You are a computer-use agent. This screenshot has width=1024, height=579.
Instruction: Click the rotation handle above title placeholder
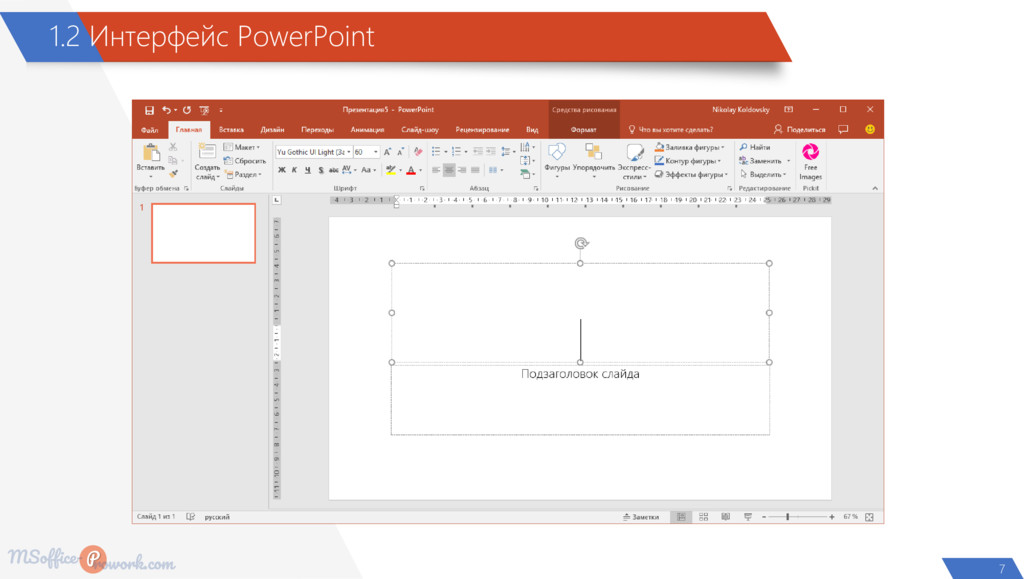pyautogui.click(x=581, y=243)
